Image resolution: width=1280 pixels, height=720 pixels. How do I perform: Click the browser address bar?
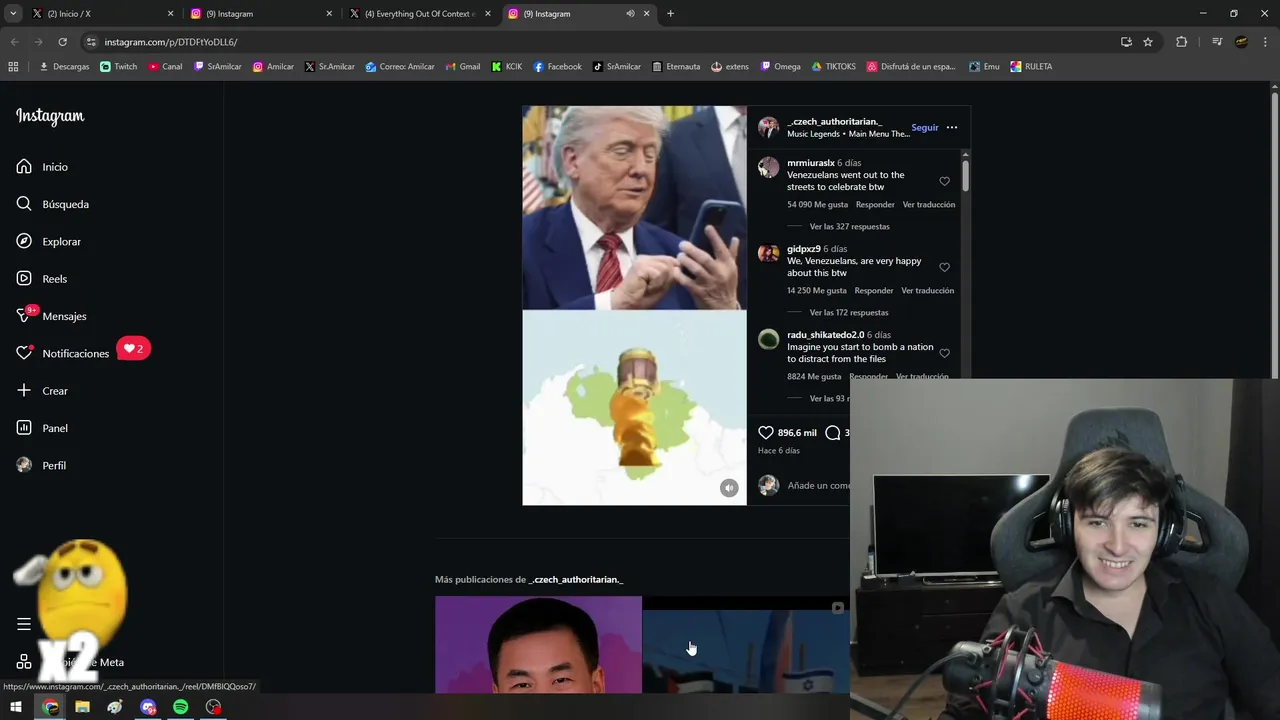click(x=600, y=42)
